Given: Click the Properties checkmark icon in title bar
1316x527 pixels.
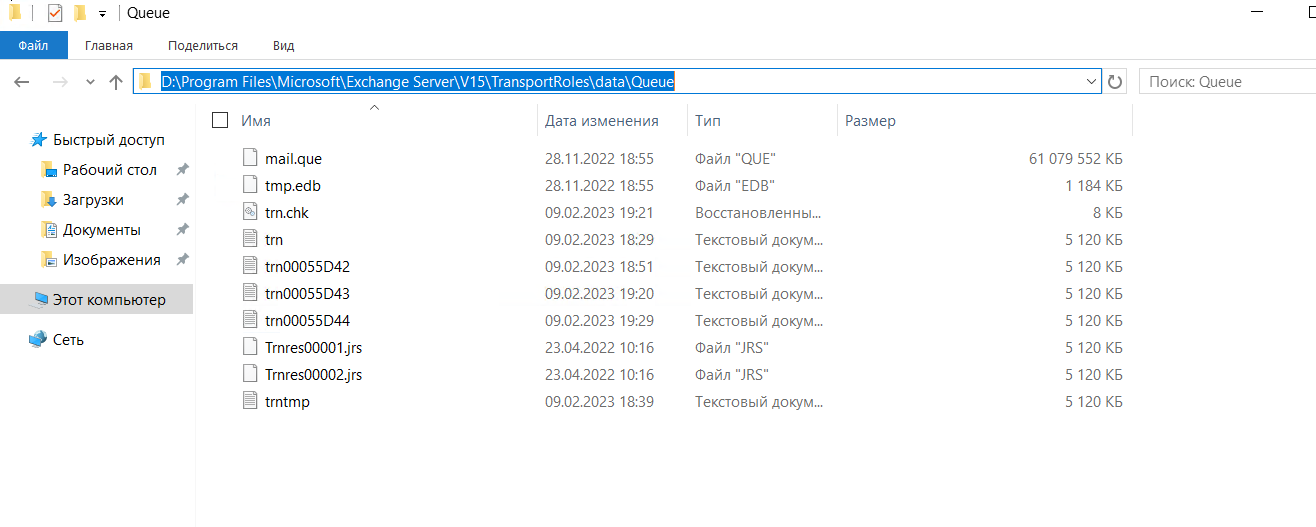Looking at the screenshot, I should click(55, 13).
